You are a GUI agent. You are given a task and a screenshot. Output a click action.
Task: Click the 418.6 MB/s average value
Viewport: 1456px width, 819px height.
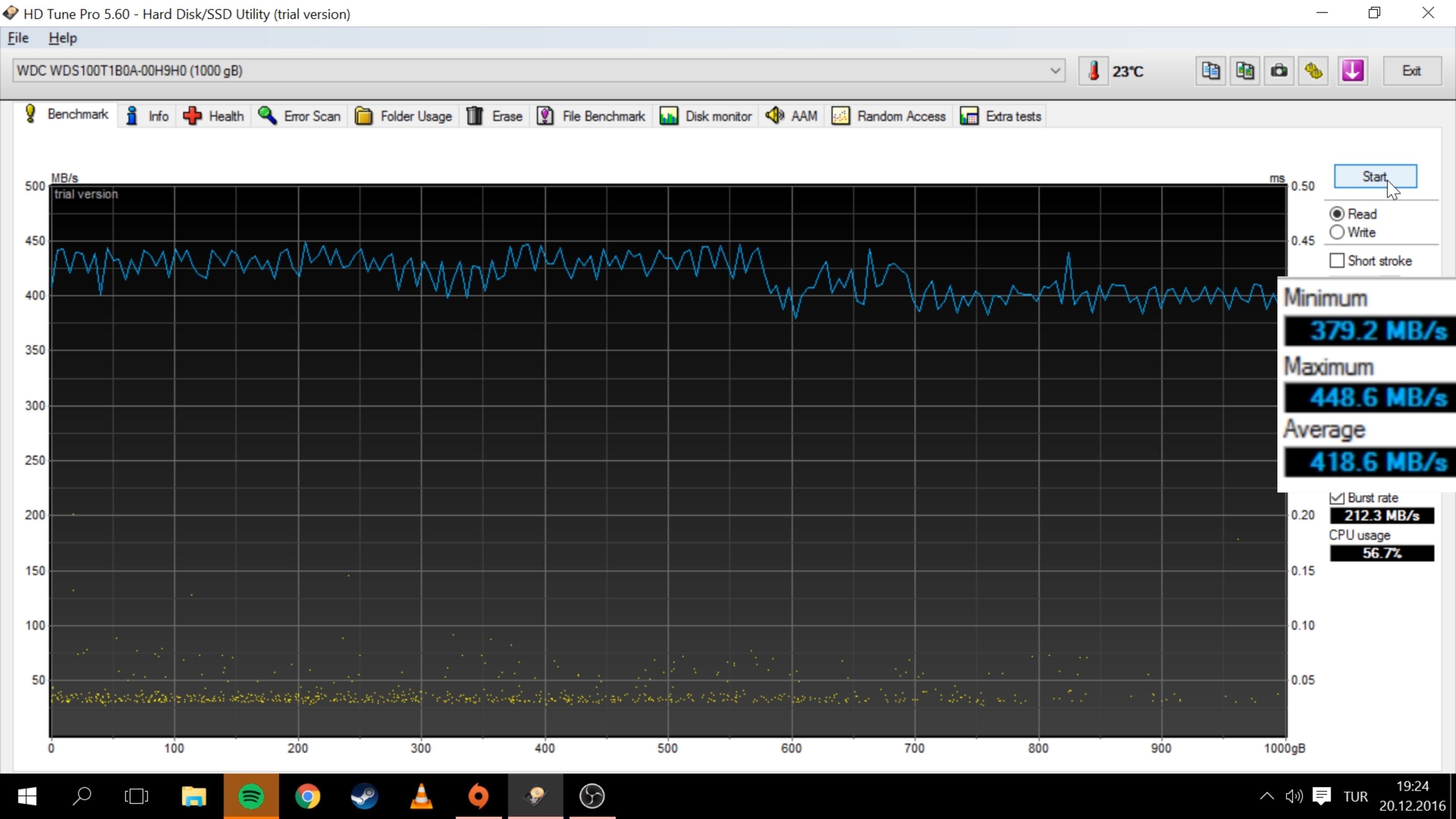[1370, 462]
